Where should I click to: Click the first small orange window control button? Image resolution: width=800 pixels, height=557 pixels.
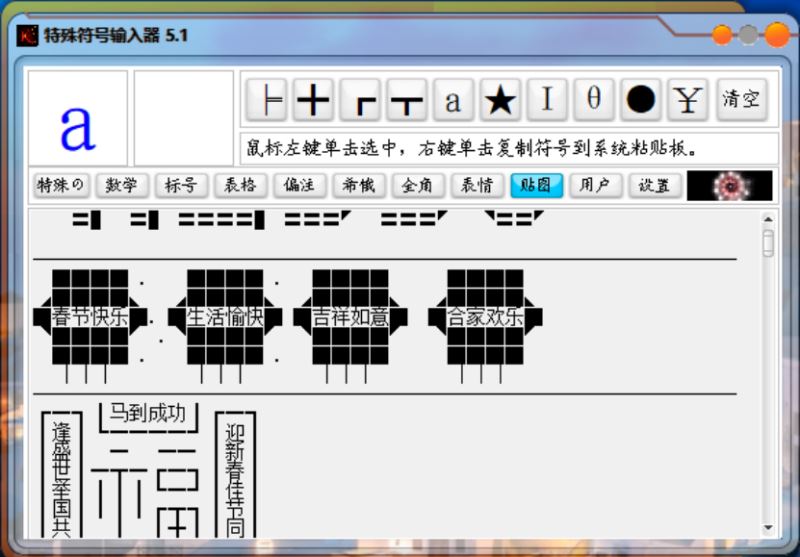pos(722,35)
